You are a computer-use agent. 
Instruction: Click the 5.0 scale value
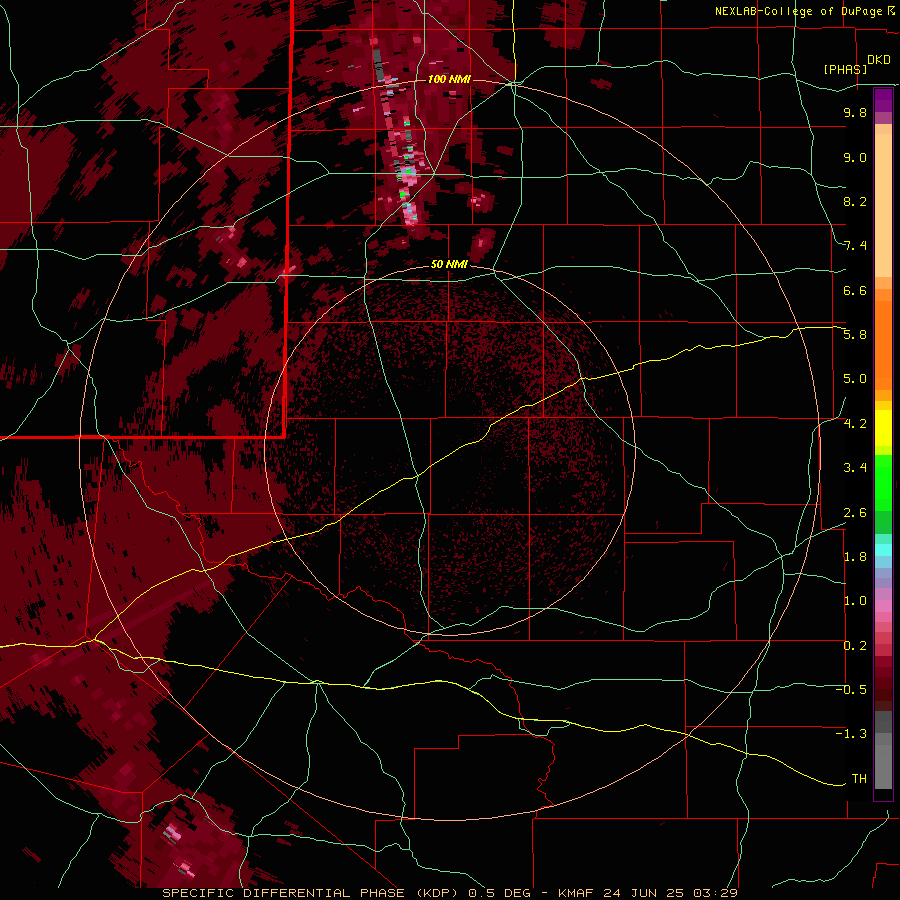(855, 379)
